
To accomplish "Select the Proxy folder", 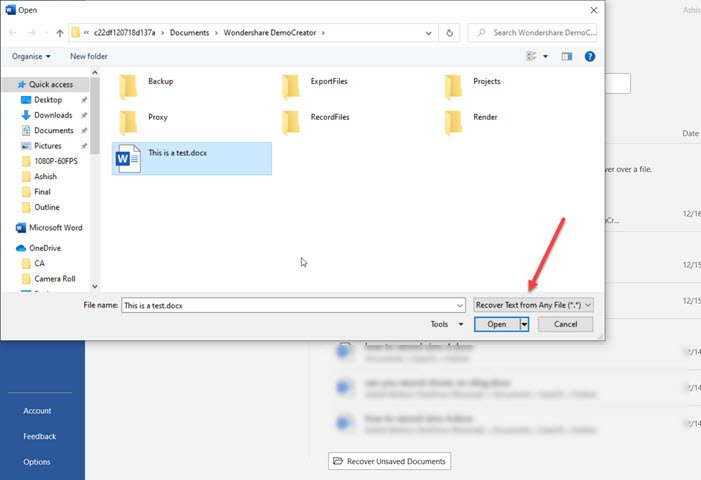I will click(x=144, y=122).
